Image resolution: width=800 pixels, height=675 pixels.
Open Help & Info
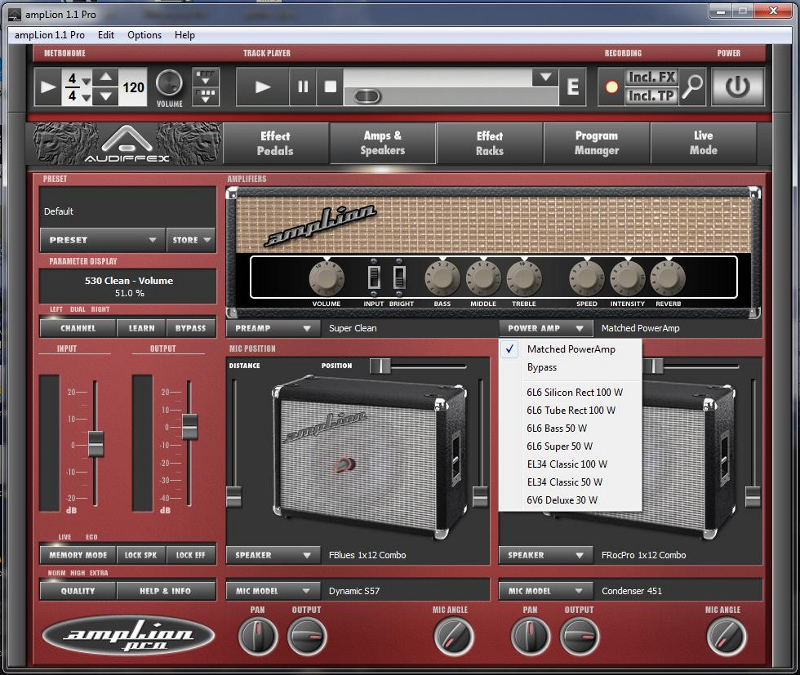coord(165,591)
